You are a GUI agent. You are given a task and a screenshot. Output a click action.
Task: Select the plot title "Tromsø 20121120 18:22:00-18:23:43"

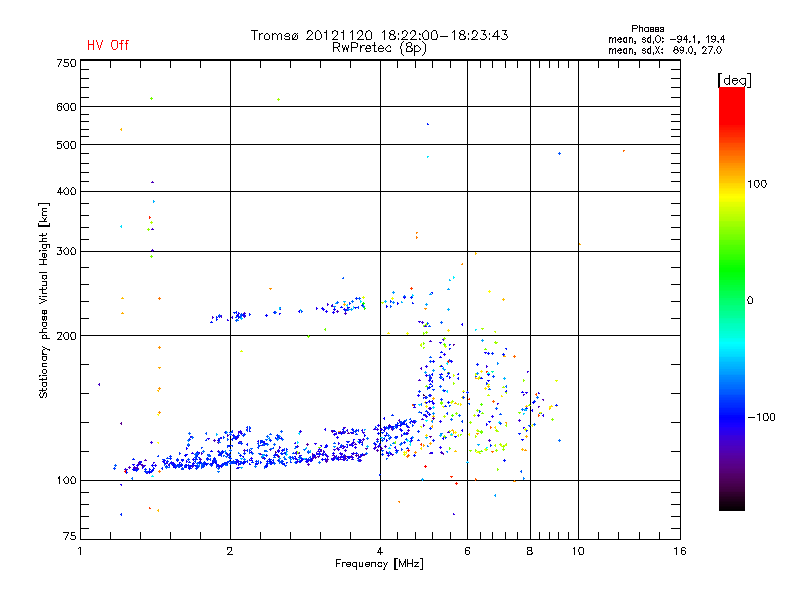(379, 35)
